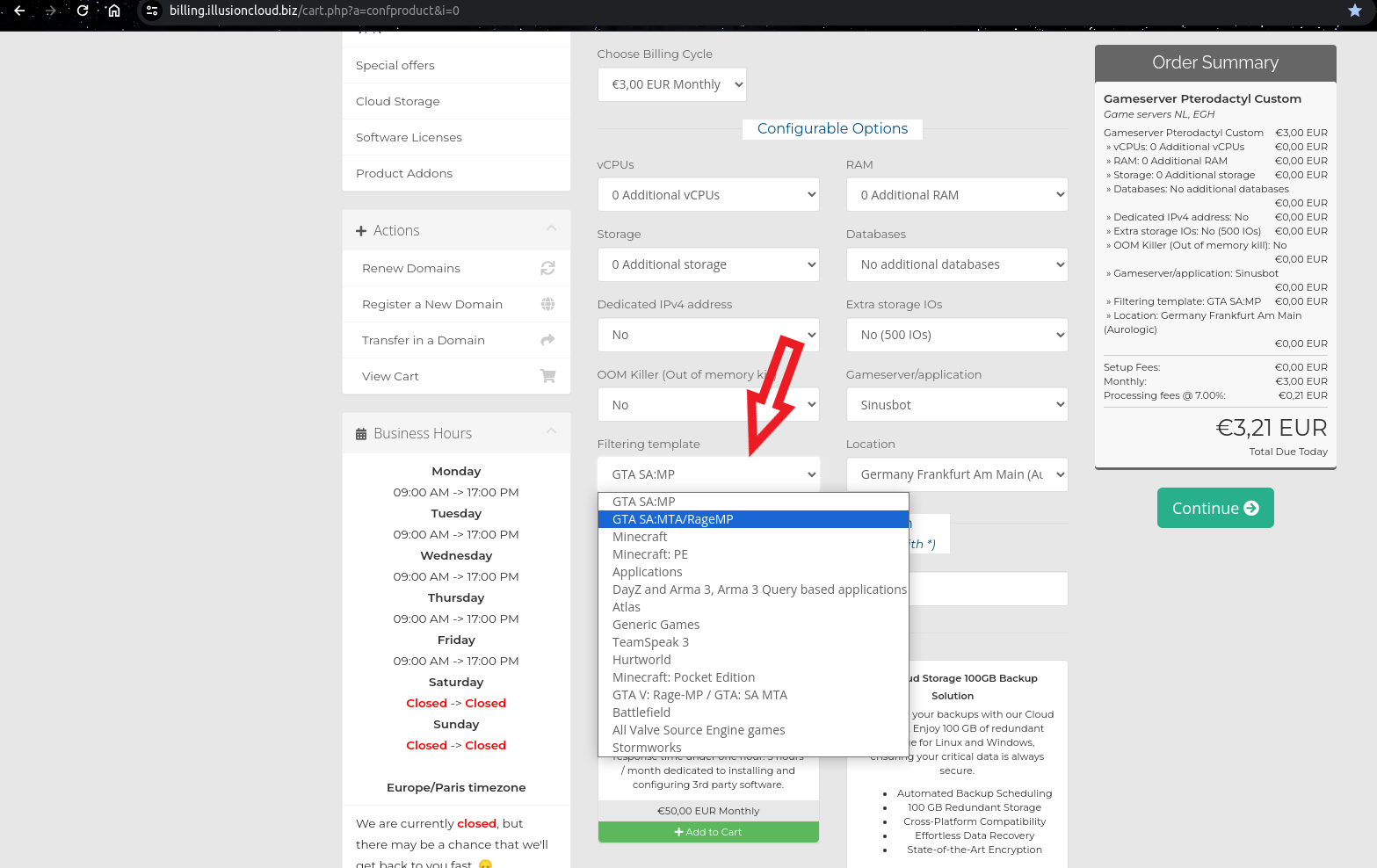The width and height of the screenshot is (1377, 868).
Task: Select Atlas option in list
Action: 753,607
